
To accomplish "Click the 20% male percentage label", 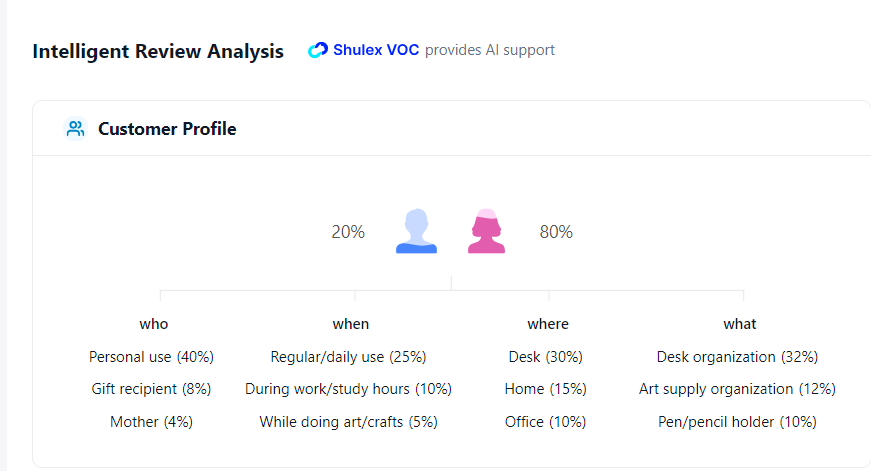I will (348, 232).
